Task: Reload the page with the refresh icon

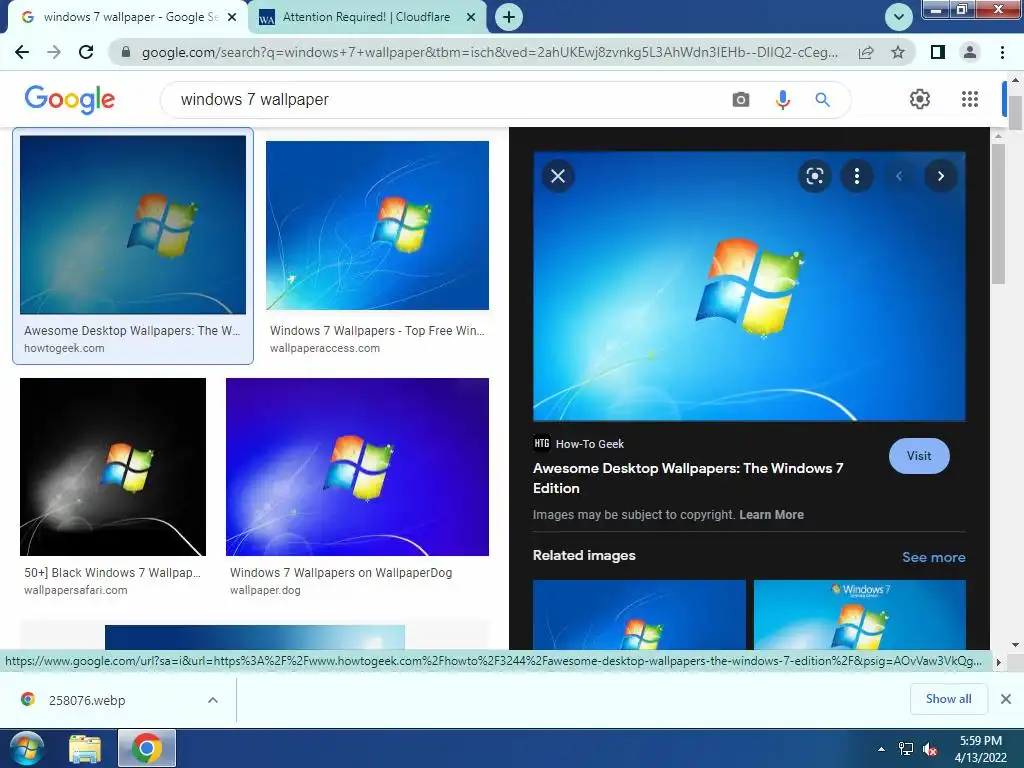Action: [86, 52]
